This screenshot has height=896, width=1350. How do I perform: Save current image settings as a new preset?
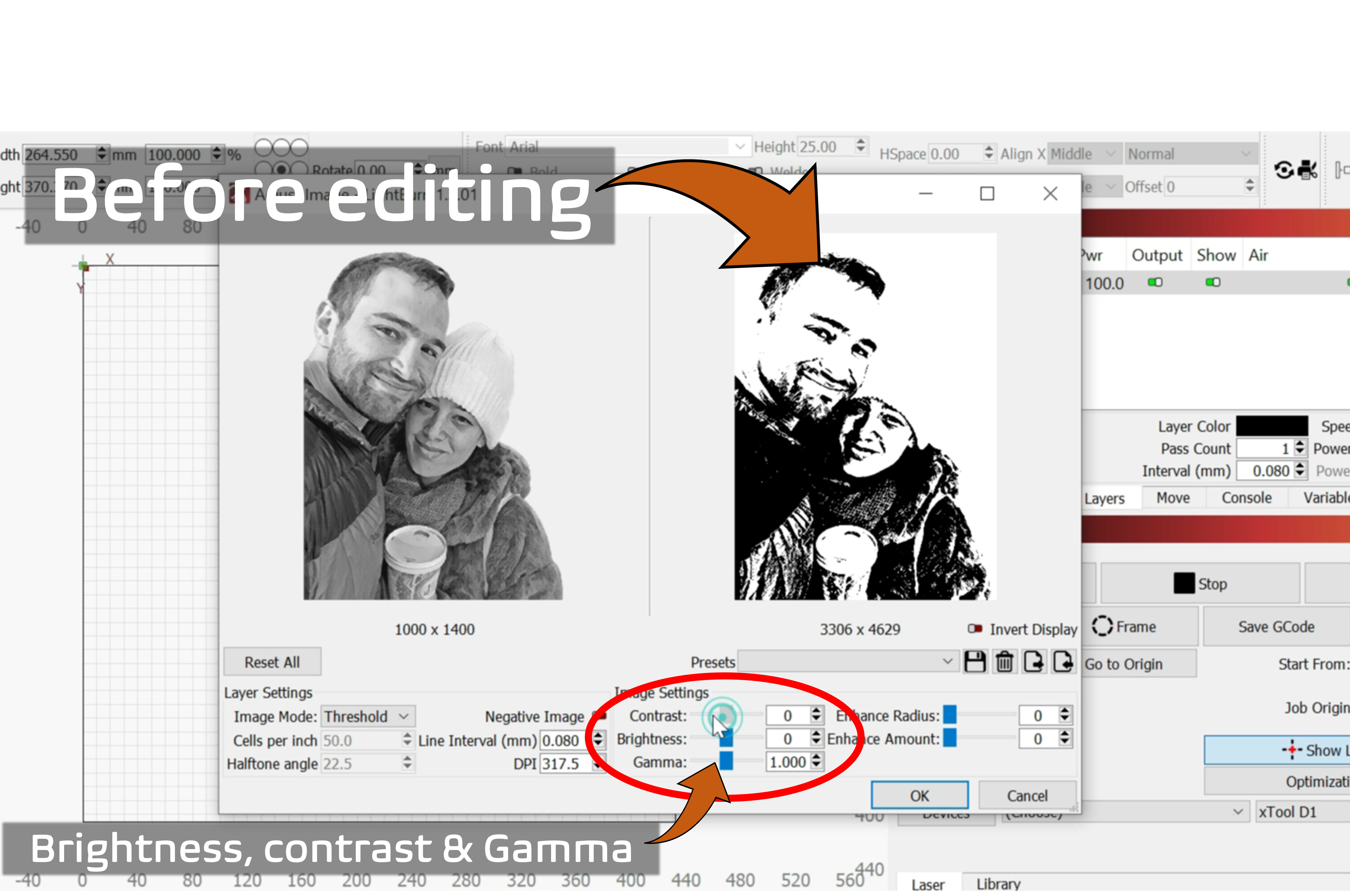[976, 661]
